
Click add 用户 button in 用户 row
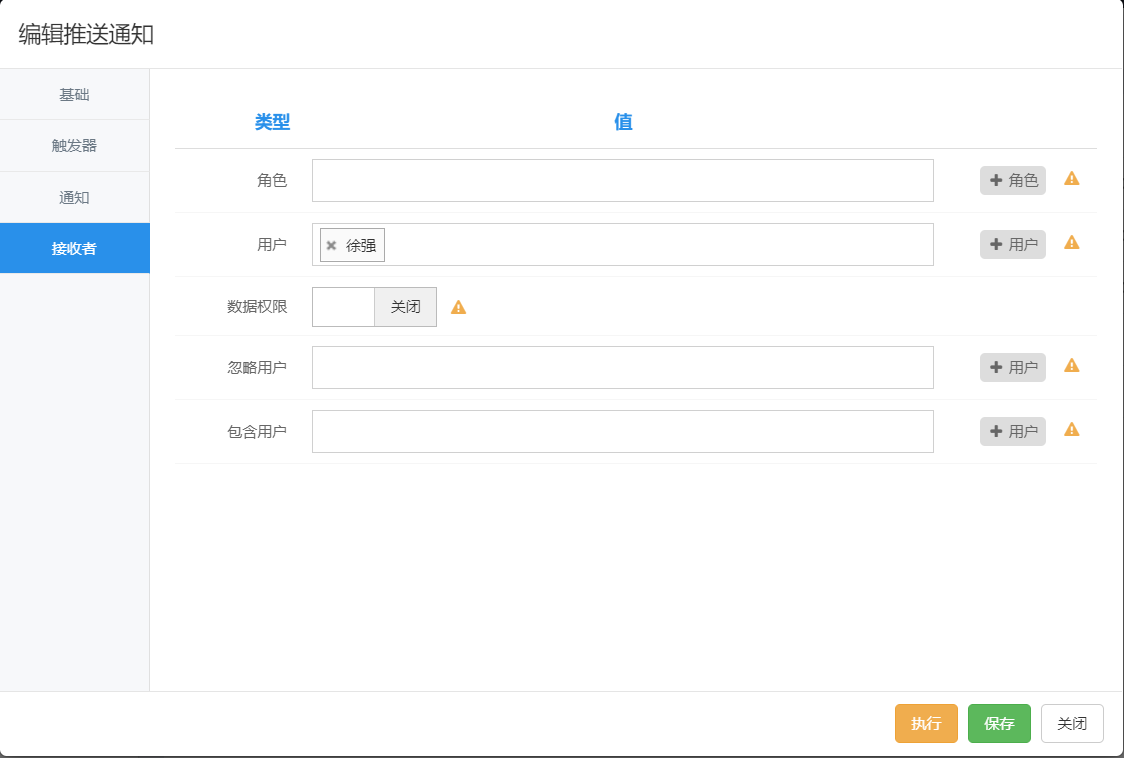pos(1012,244)
